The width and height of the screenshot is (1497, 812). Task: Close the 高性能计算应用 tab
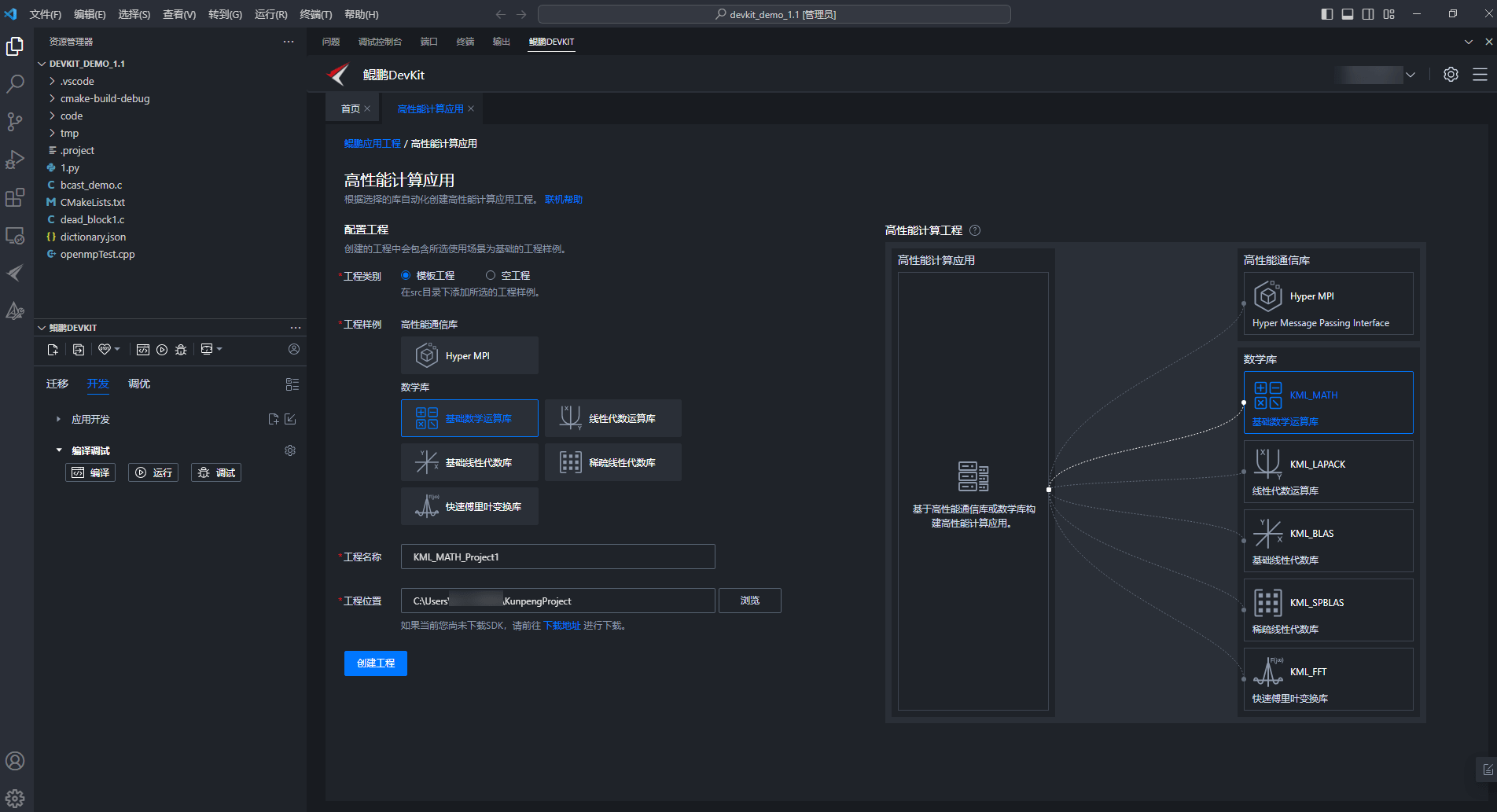click(471, 108)
